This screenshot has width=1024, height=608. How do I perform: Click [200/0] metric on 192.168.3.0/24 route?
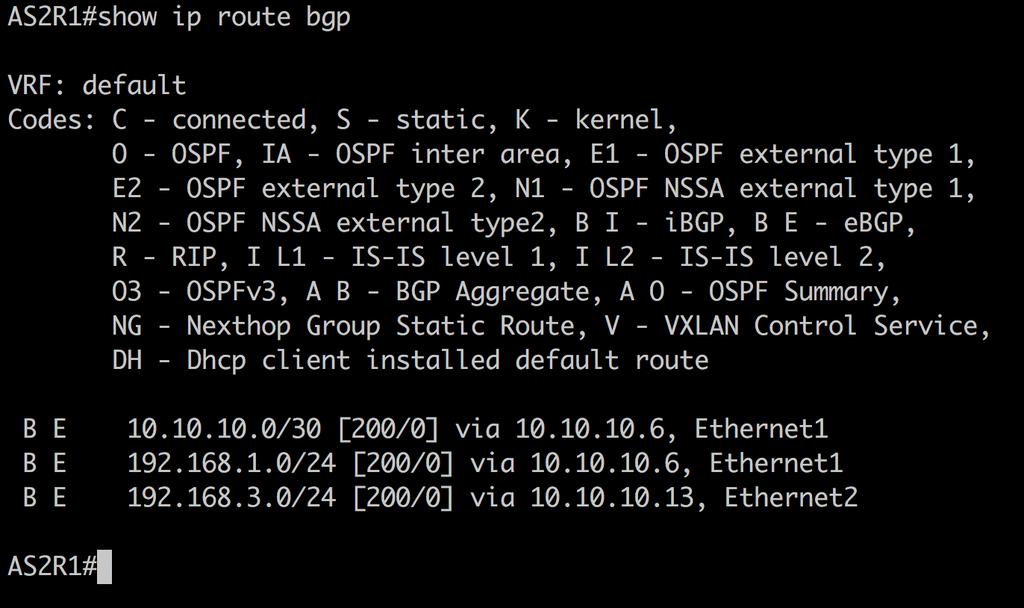(403, 498)
